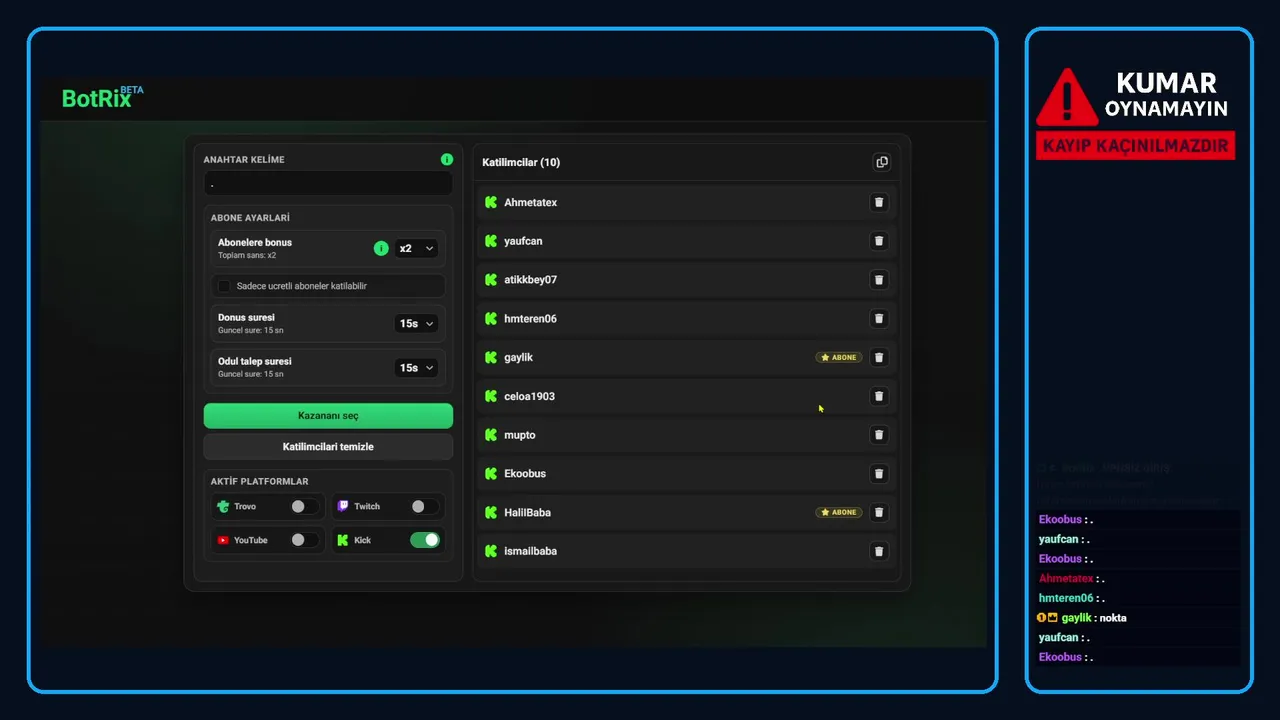Remove celoa1903 from the list
The image size is (1280, 720).
[x=879, y=396]
